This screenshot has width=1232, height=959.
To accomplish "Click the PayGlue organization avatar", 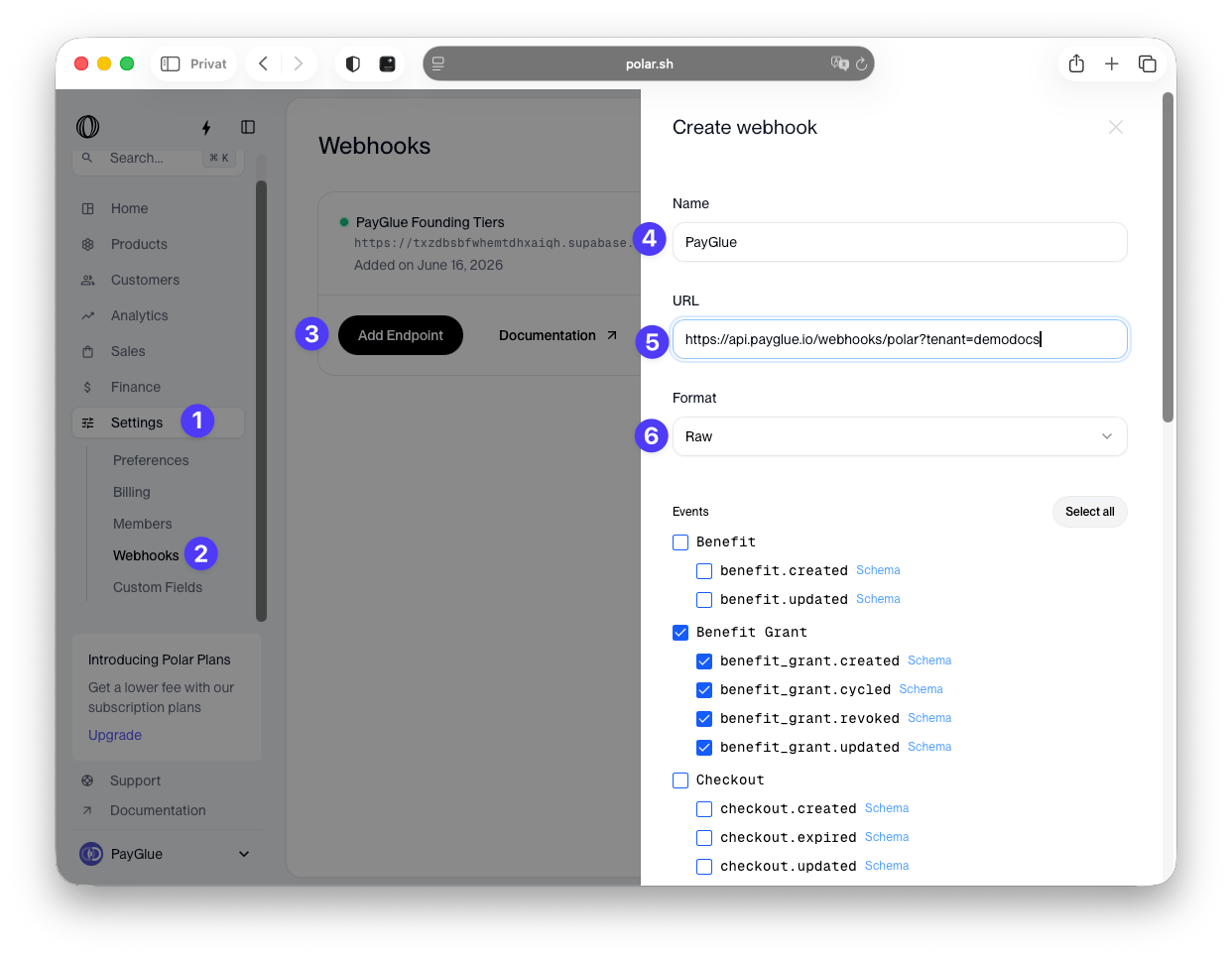I will click(x=91, y=854).
